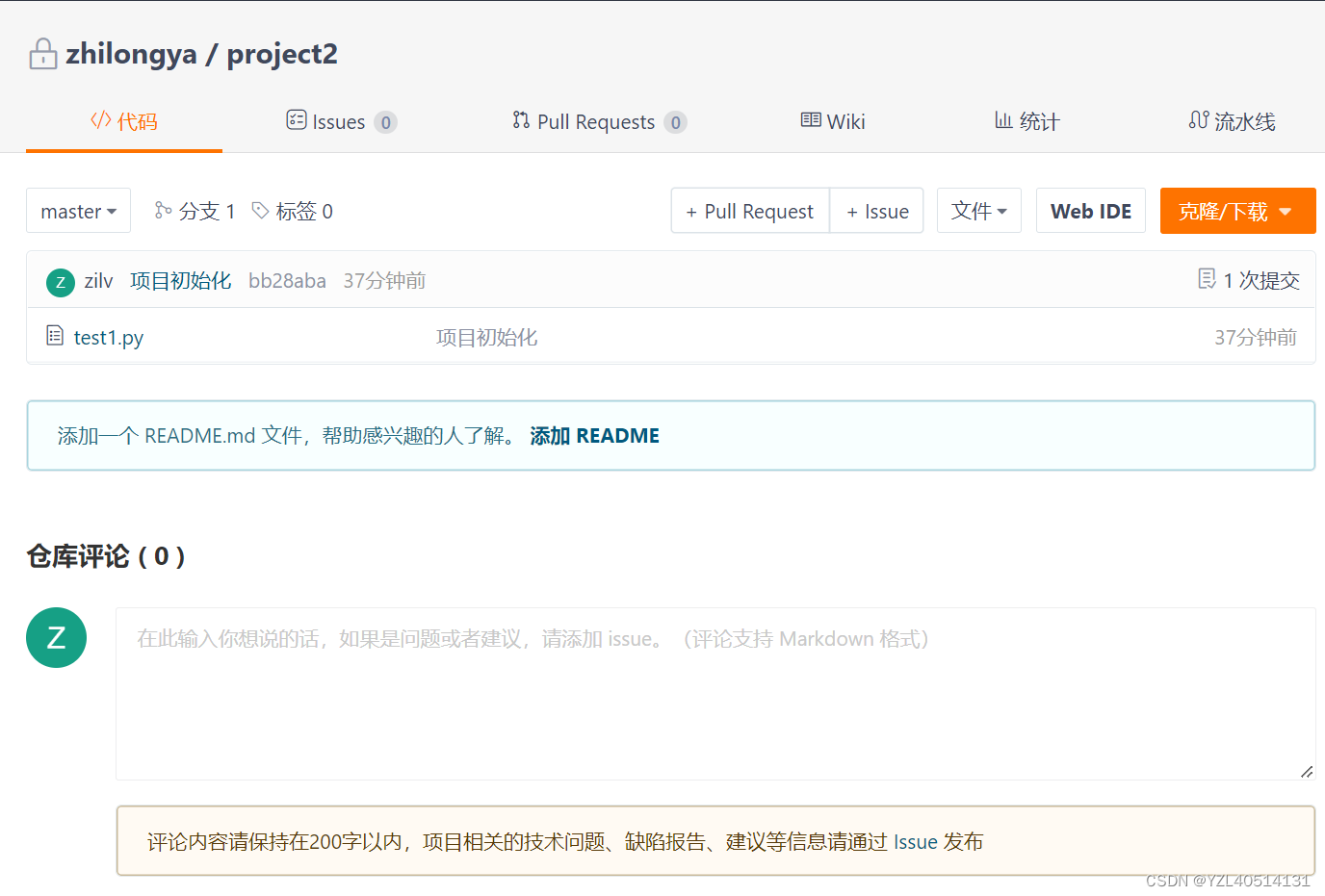Click the Issues count badge 0
1325x896 pixels.
pos(385,122)
